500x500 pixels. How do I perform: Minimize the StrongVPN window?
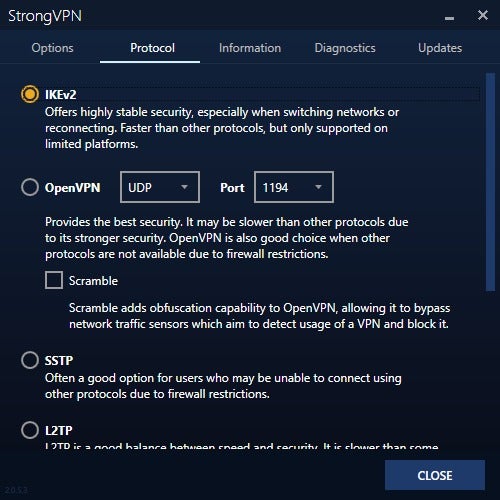pos(449,18)
